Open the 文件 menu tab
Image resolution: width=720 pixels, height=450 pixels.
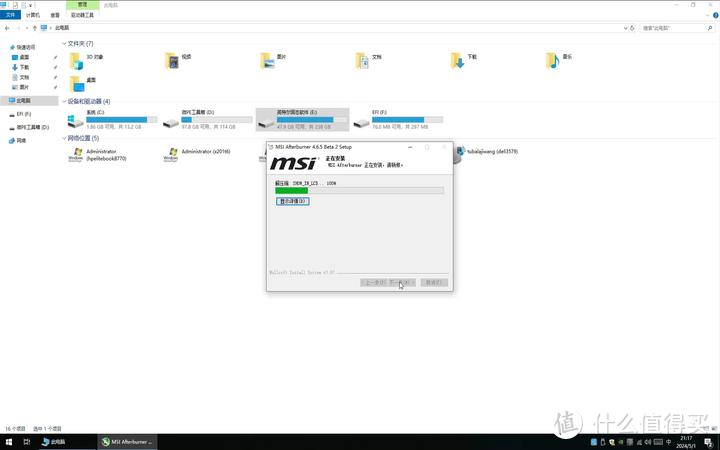click(x=9, y=16)
